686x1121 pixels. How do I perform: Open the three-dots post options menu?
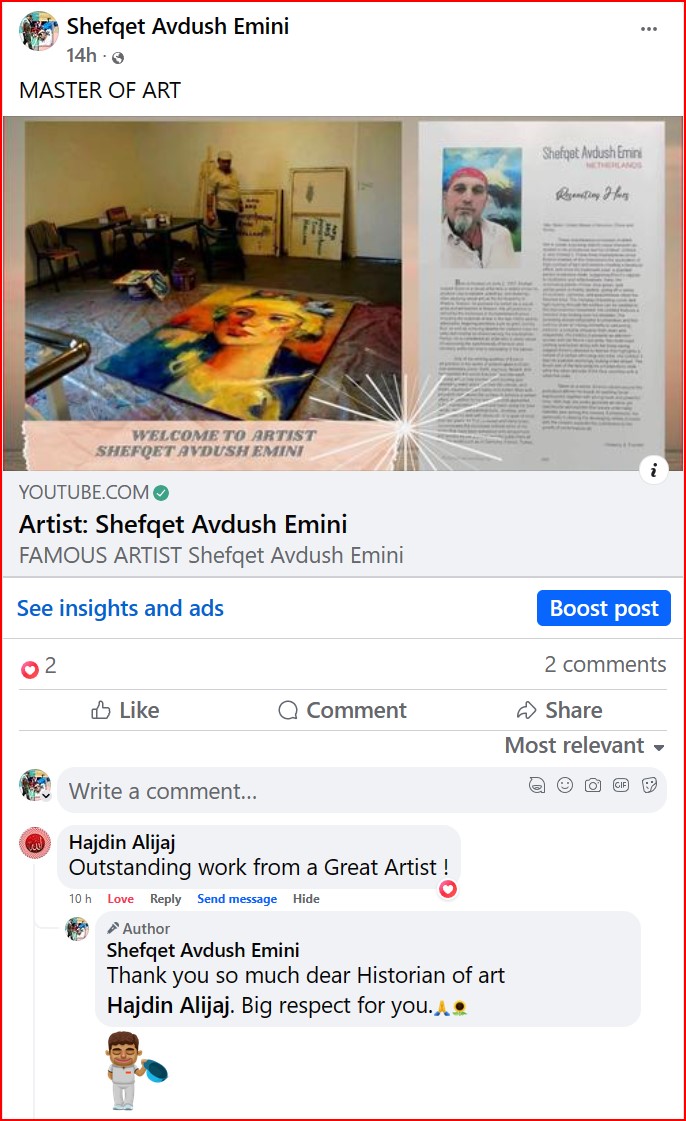coord(648,29)
